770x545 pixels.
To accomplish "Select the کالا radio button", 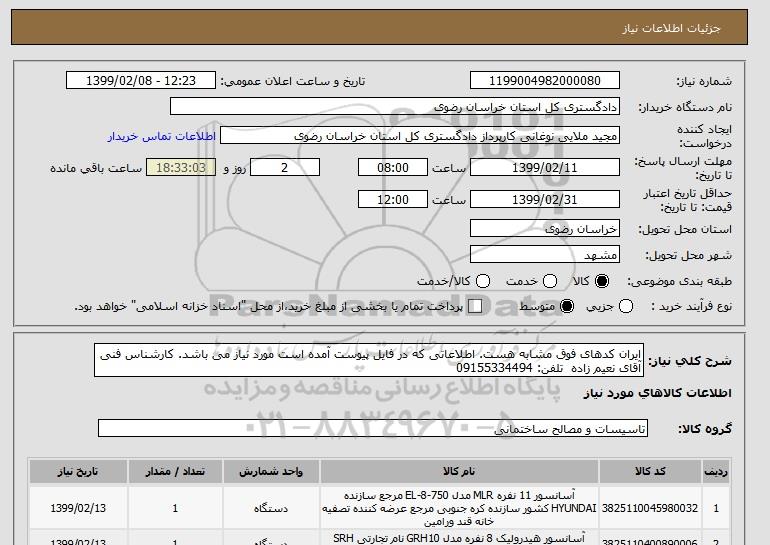I will click(602, 281).
